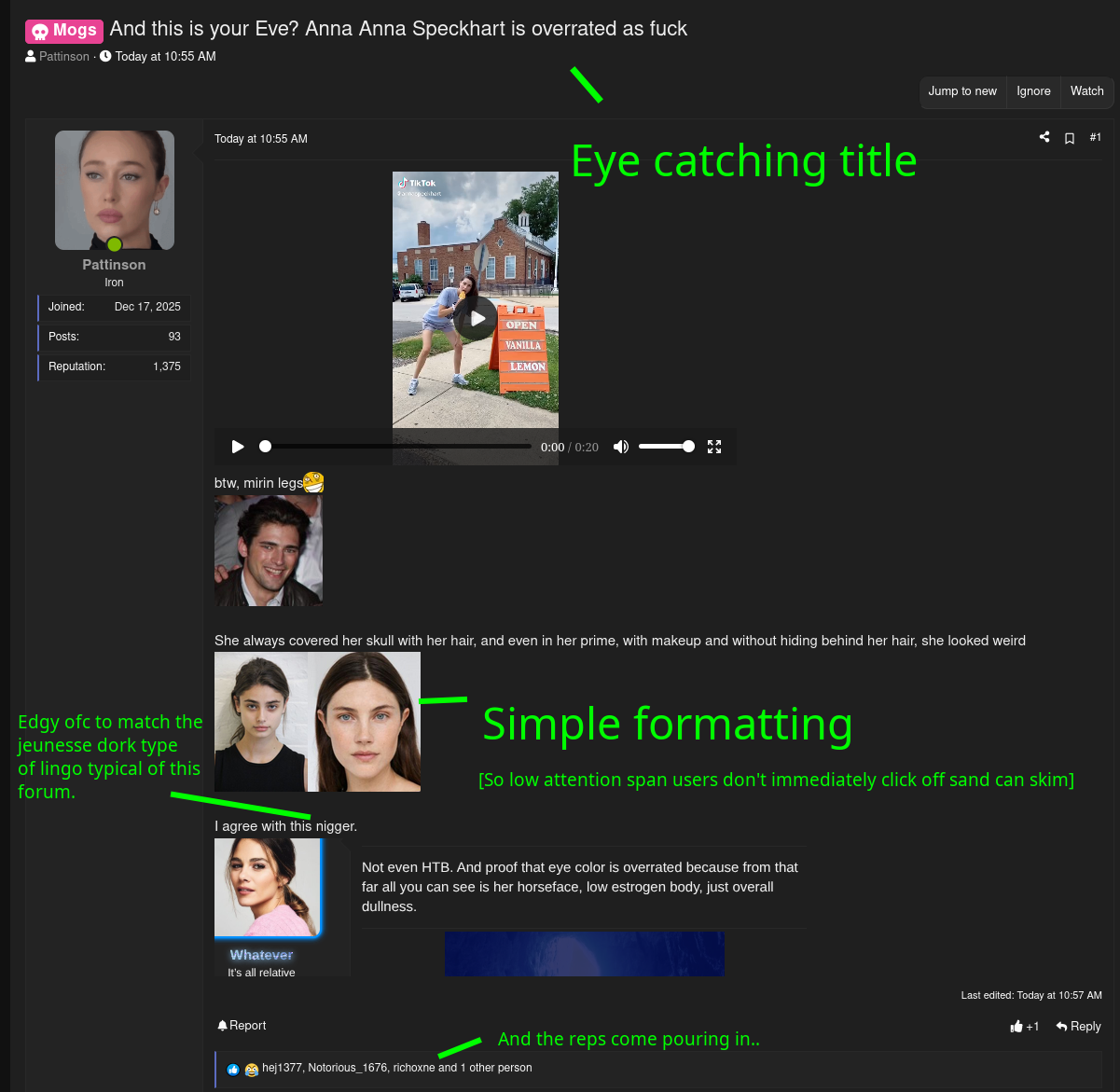
Task: Watch this thread
Action: pyautogui.click(x=1086, y=91)
